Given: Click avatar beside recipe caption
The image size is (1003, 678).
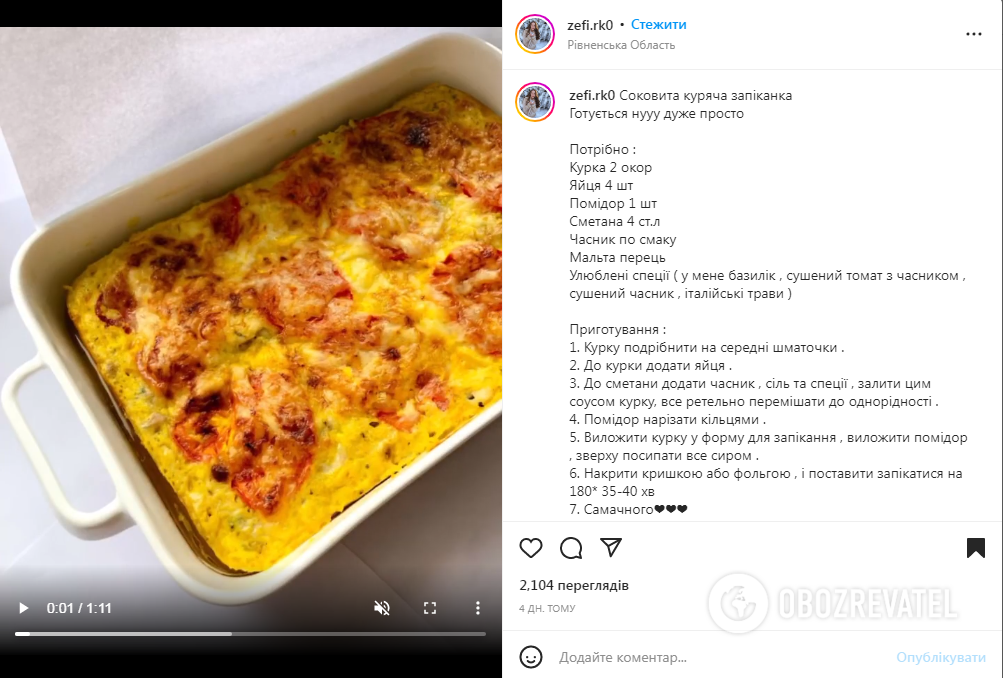Looking at the screenshot, I should pyautogui.click(x=535, y=102).
